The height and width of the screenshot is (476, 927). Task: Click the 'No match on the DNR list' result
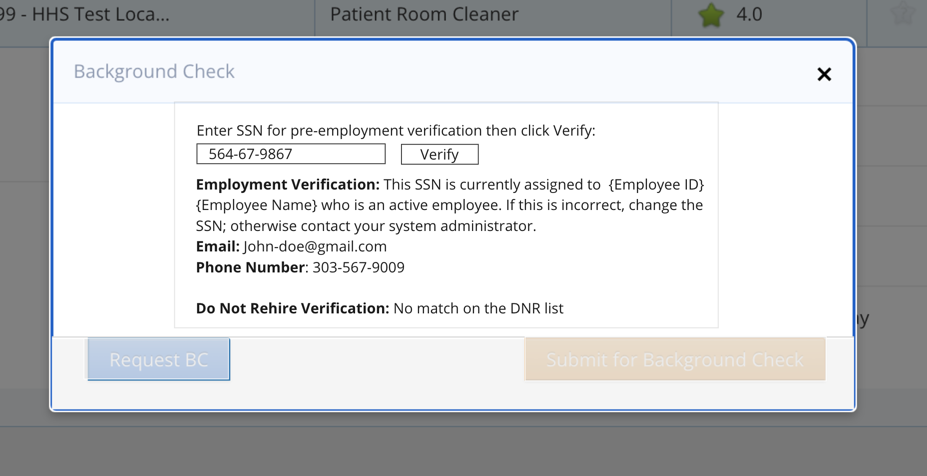tap(478, 308)
